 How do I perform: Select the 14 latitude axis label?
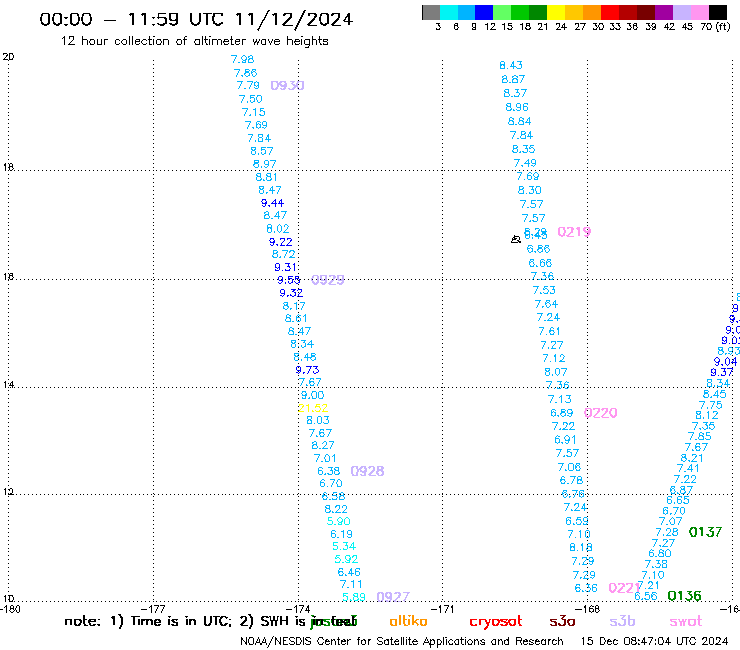[8, 385]
